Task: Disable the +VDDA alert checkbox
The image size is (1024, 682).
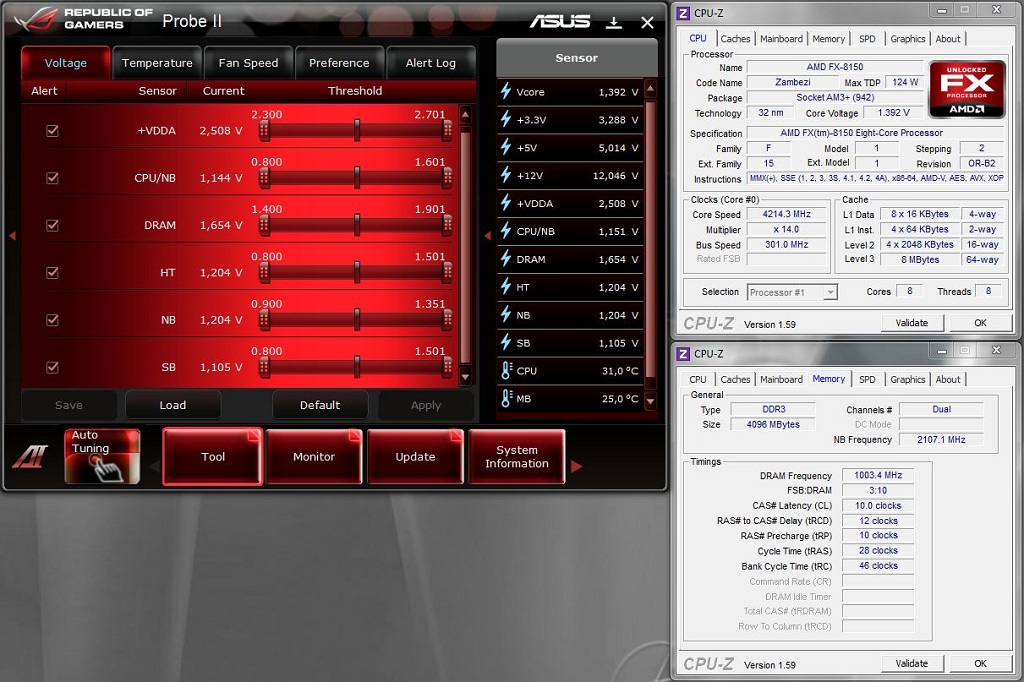Action: point(52,131)
